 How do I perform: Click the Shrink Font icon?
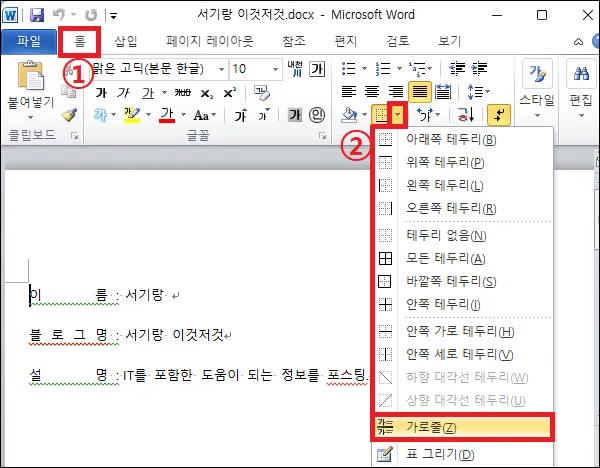(x=264, y=115)
